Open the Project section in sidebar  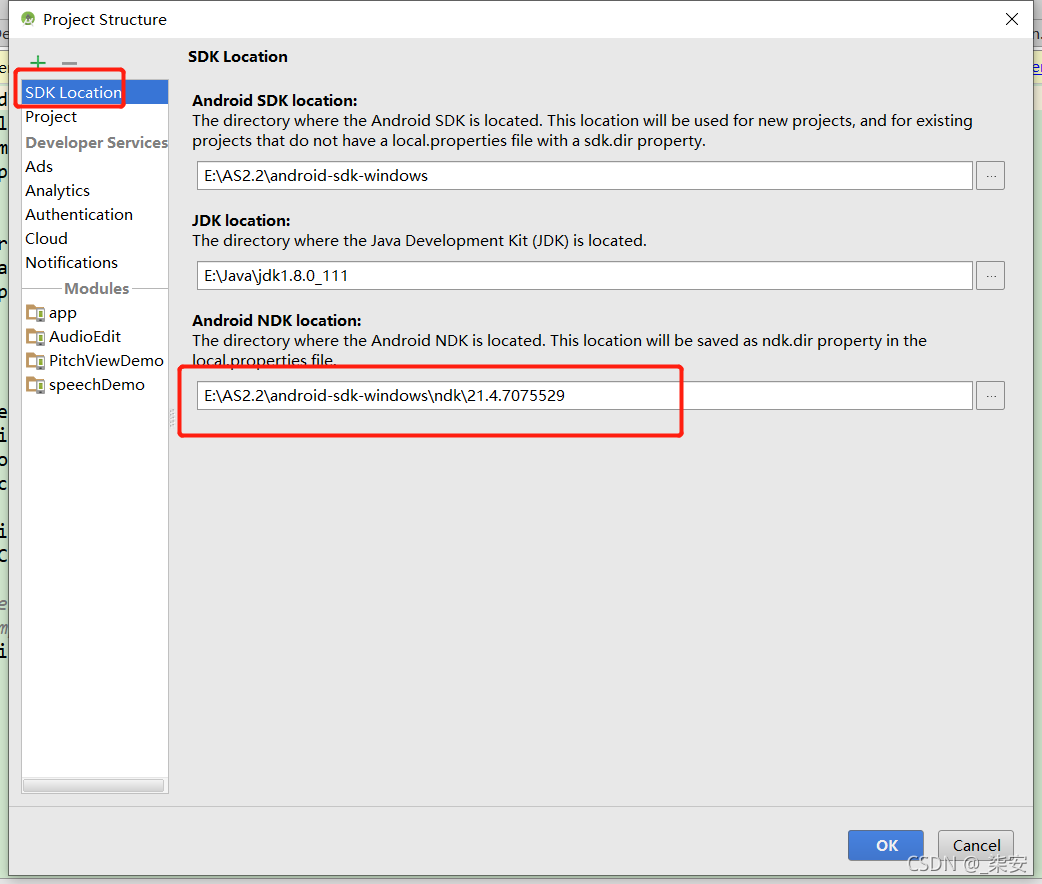(51, 117)
